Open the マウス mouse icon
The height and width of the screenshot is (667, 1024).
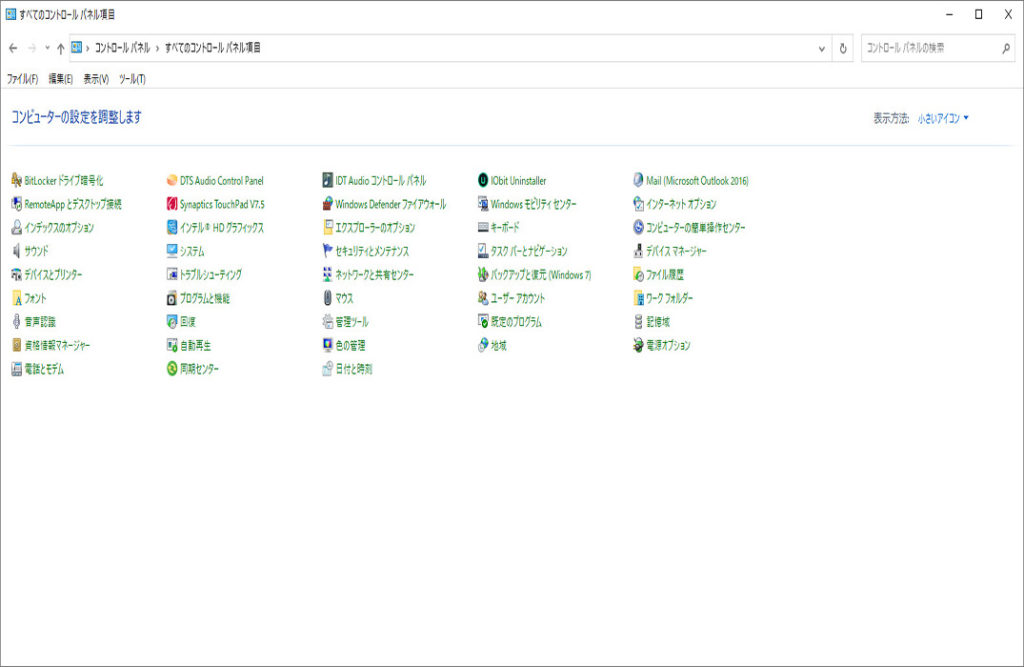point(327,298)
